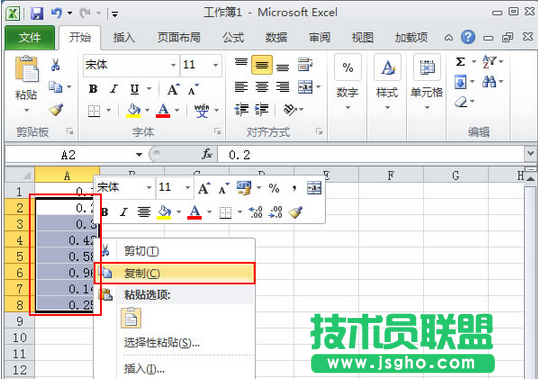538x379 pixels.
Task: Click the Undo arrow icon
Action: (x=56, y=13)
